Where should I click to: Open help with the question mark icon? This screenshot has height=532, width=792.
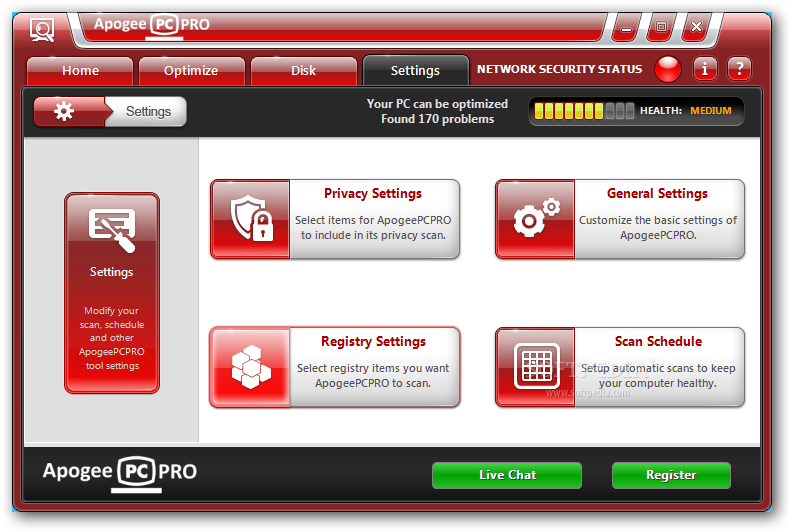click(739, 69)
